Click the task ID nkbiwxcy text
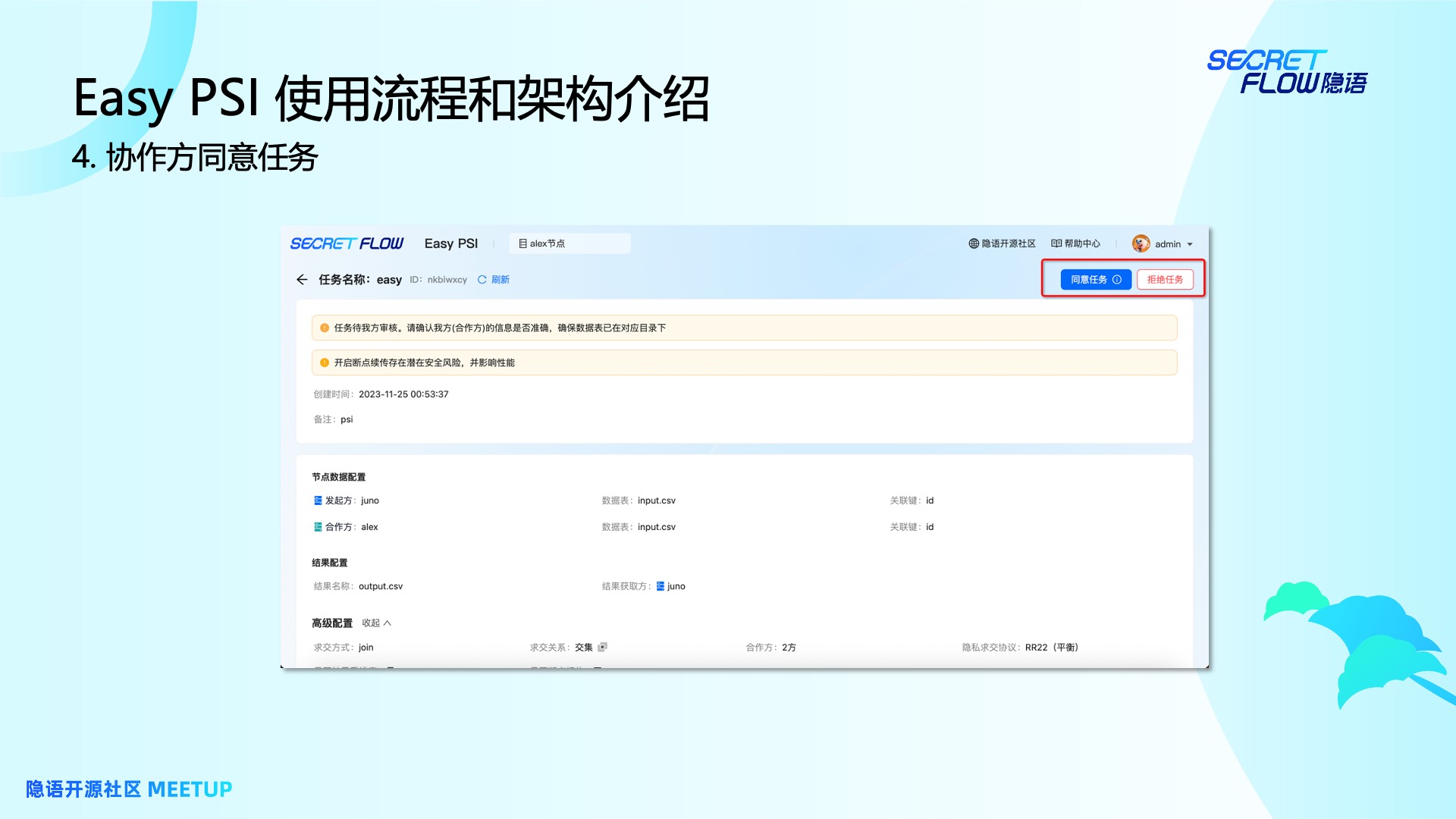1456x819 pixels. point(447,280)
